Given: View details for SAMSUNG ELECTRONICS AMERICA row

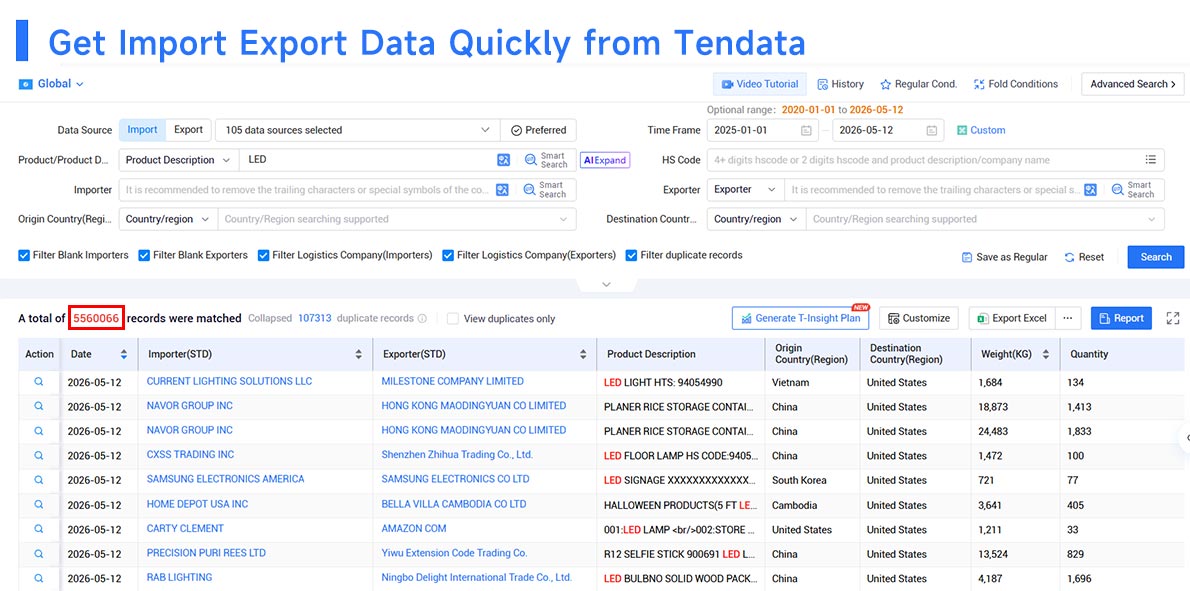Looking at the screenshot, I should pos(39,479).
